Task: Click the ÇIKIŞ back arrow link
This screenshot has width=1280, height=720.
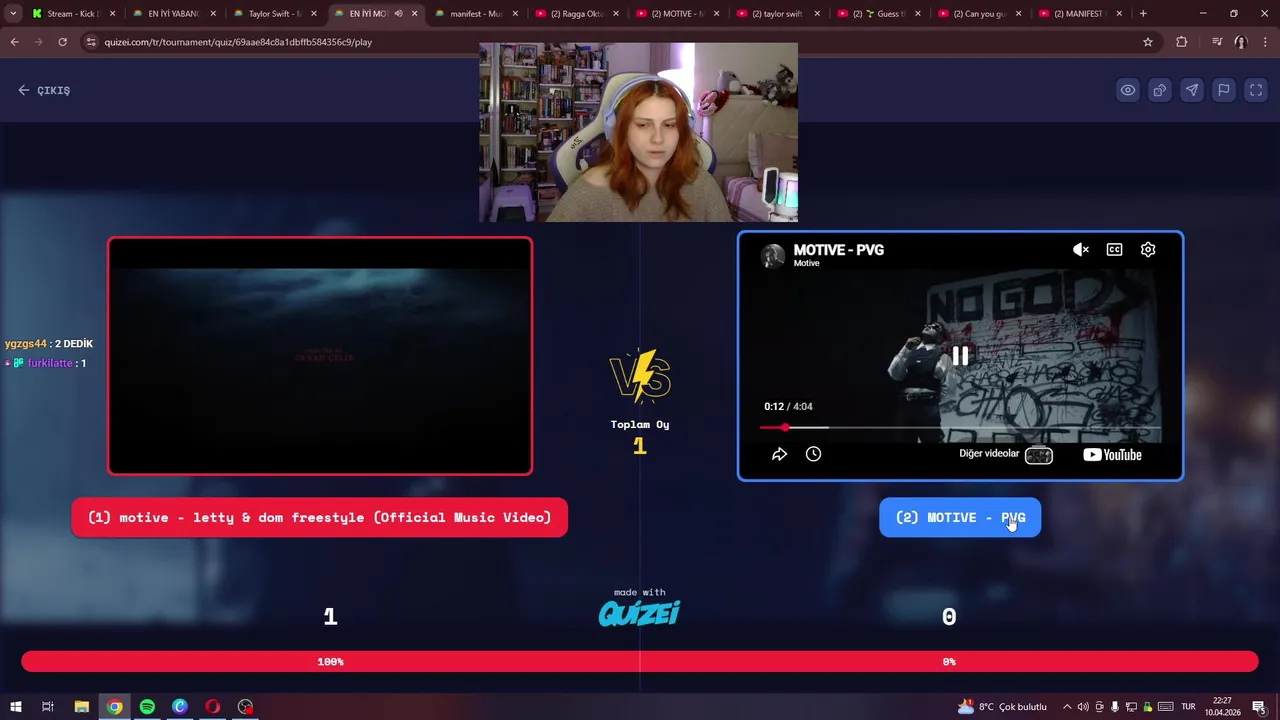Action: pyautogui.click(x=44, y=90)
